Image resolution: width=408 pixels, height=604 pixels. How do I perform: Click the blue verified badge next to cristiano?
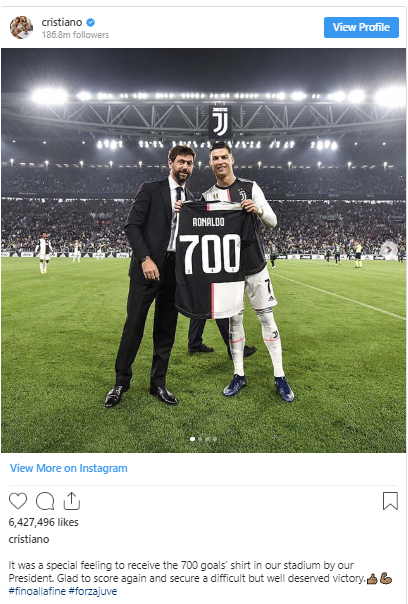click(x=90, y=23)
